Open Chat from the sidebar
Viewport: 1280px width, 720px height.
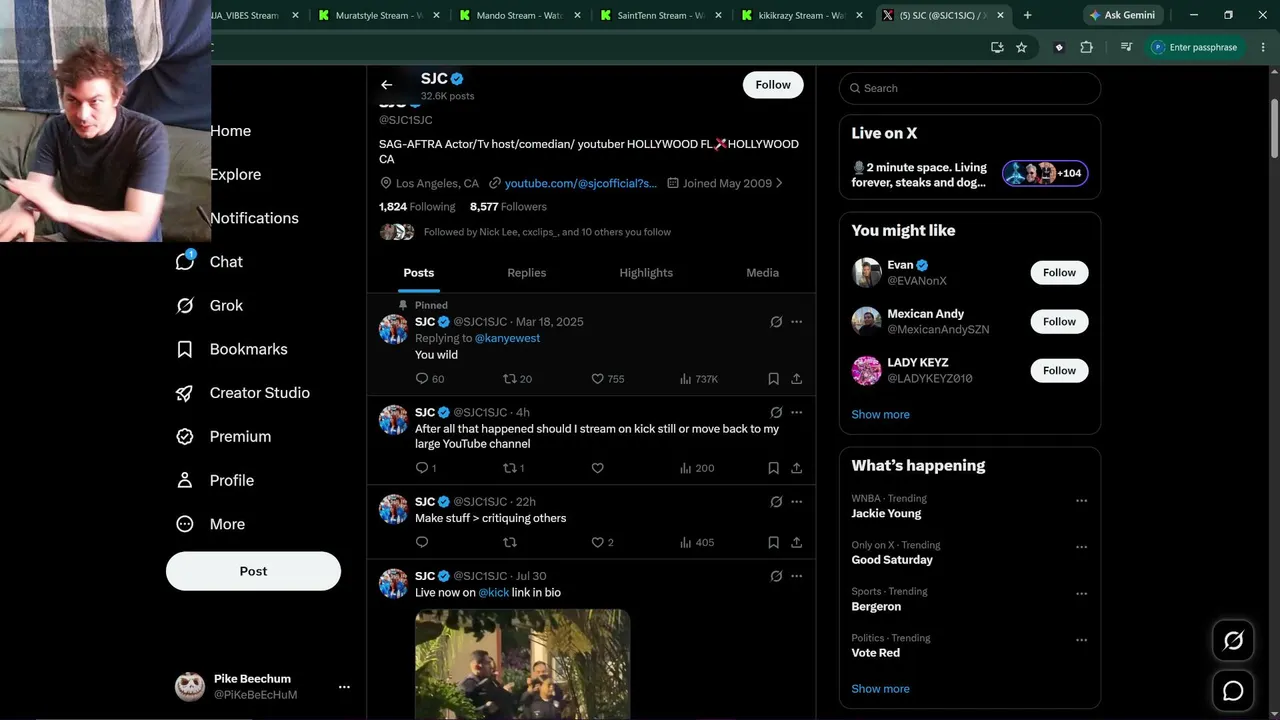tap(209, 262)
